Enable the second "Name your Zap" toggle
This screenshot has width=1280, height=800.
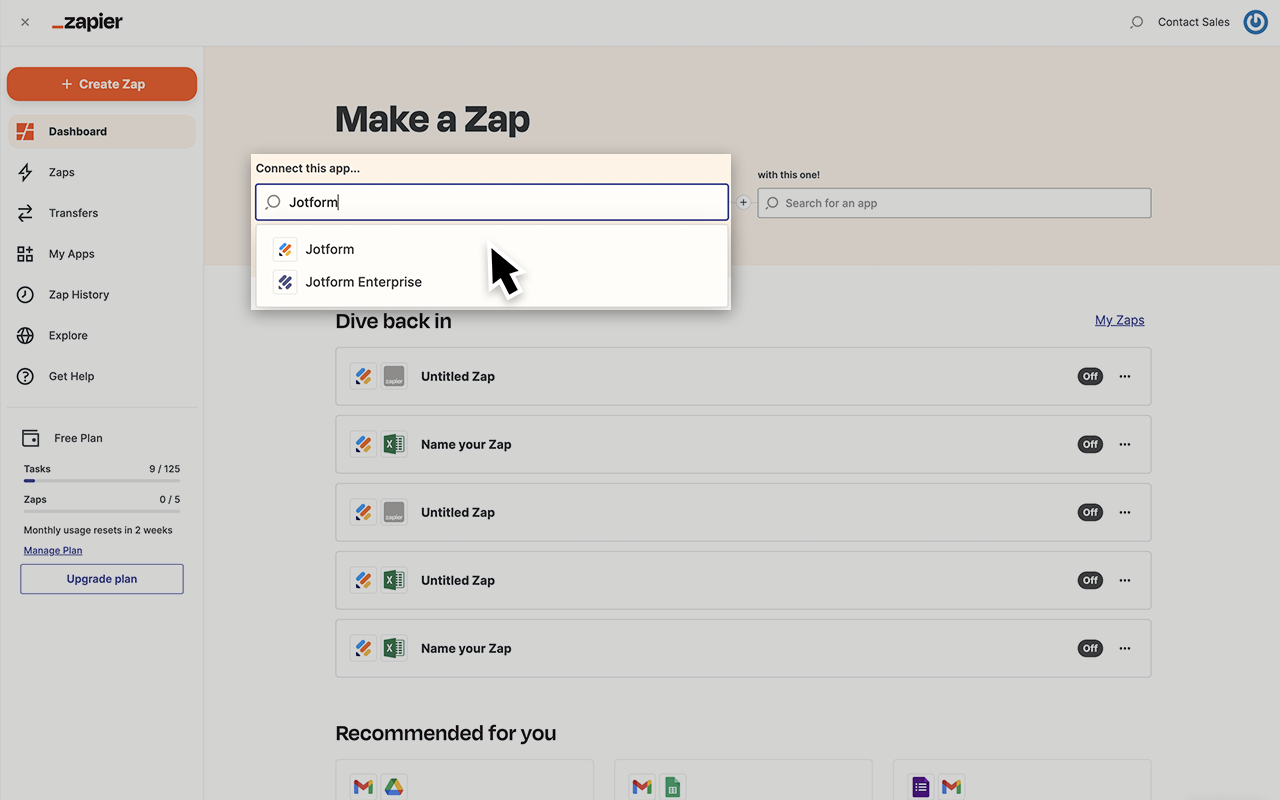1089,648
